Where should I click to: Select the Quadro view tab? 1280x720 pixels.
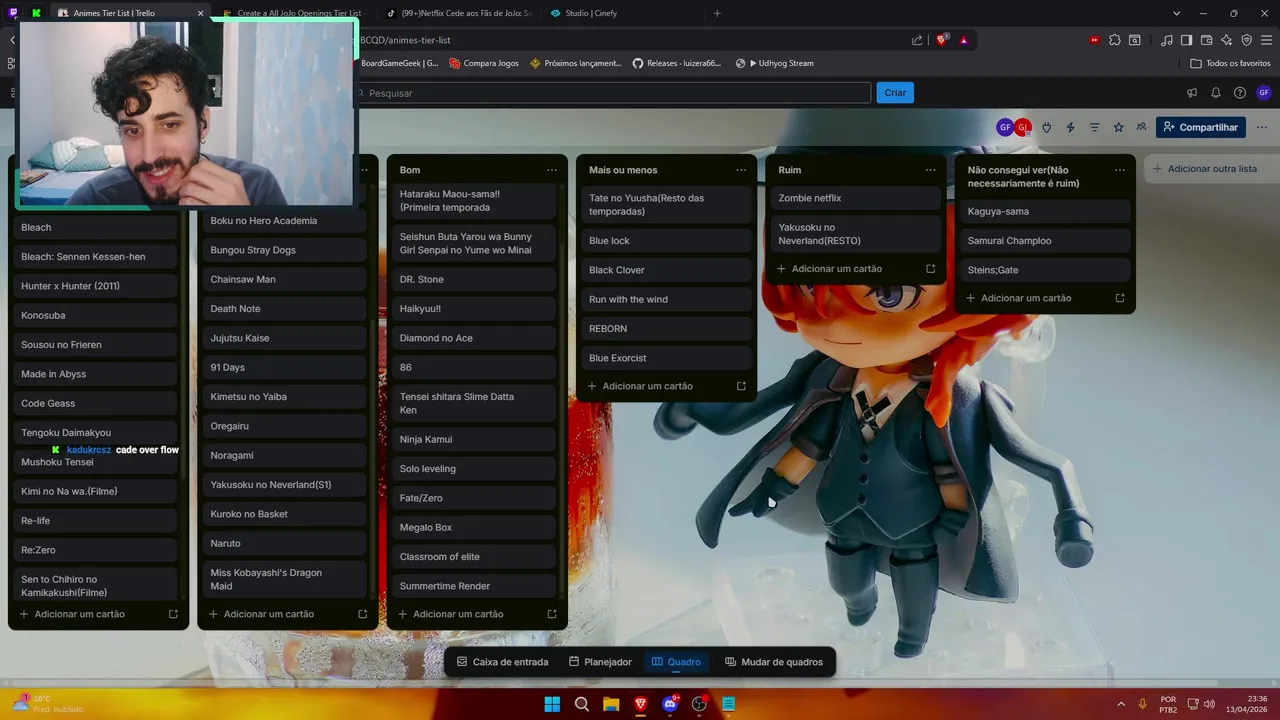676,662
